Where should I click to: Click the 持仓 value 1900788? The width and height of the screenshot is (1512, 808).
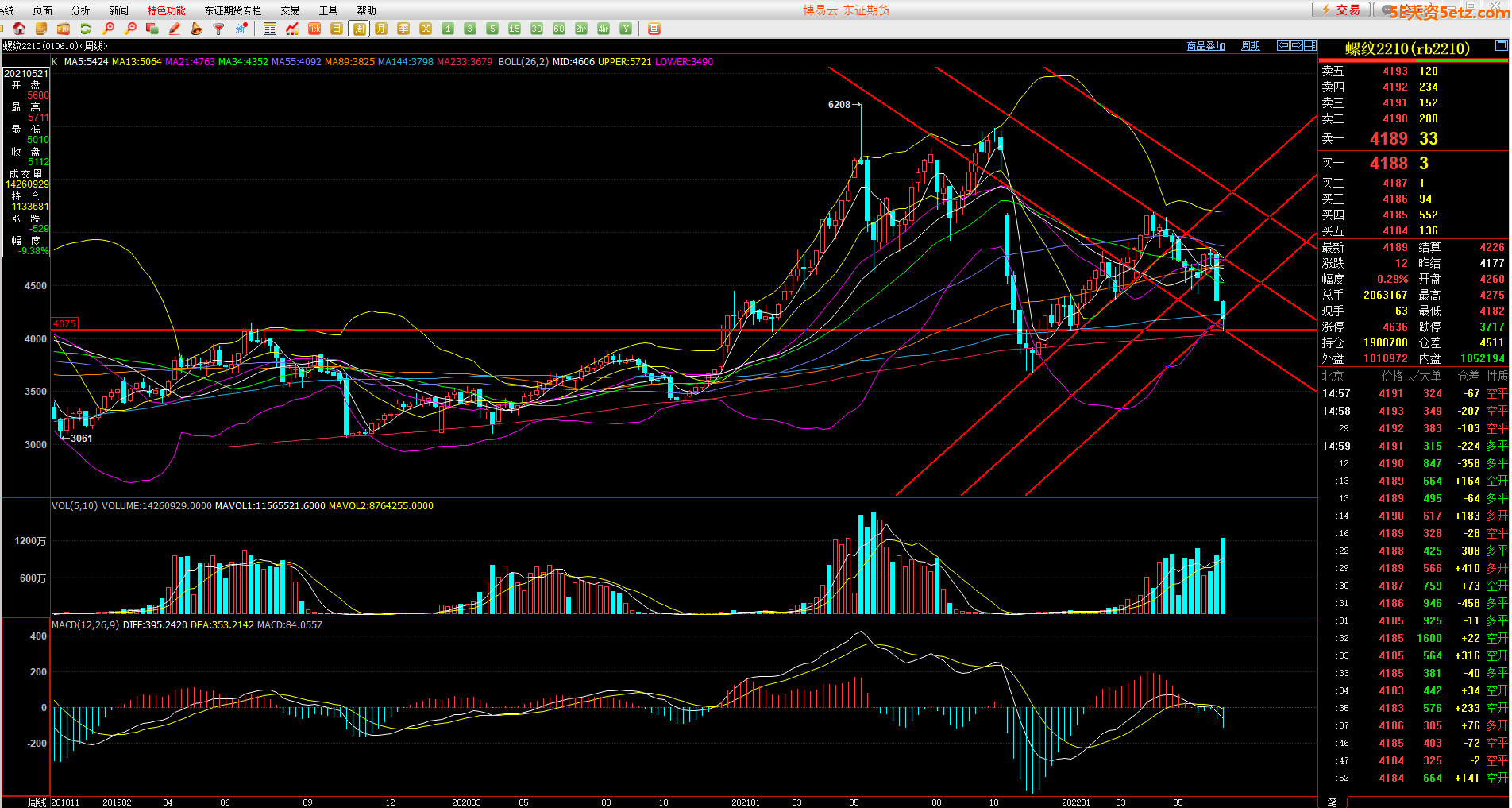click(1386, 342)
